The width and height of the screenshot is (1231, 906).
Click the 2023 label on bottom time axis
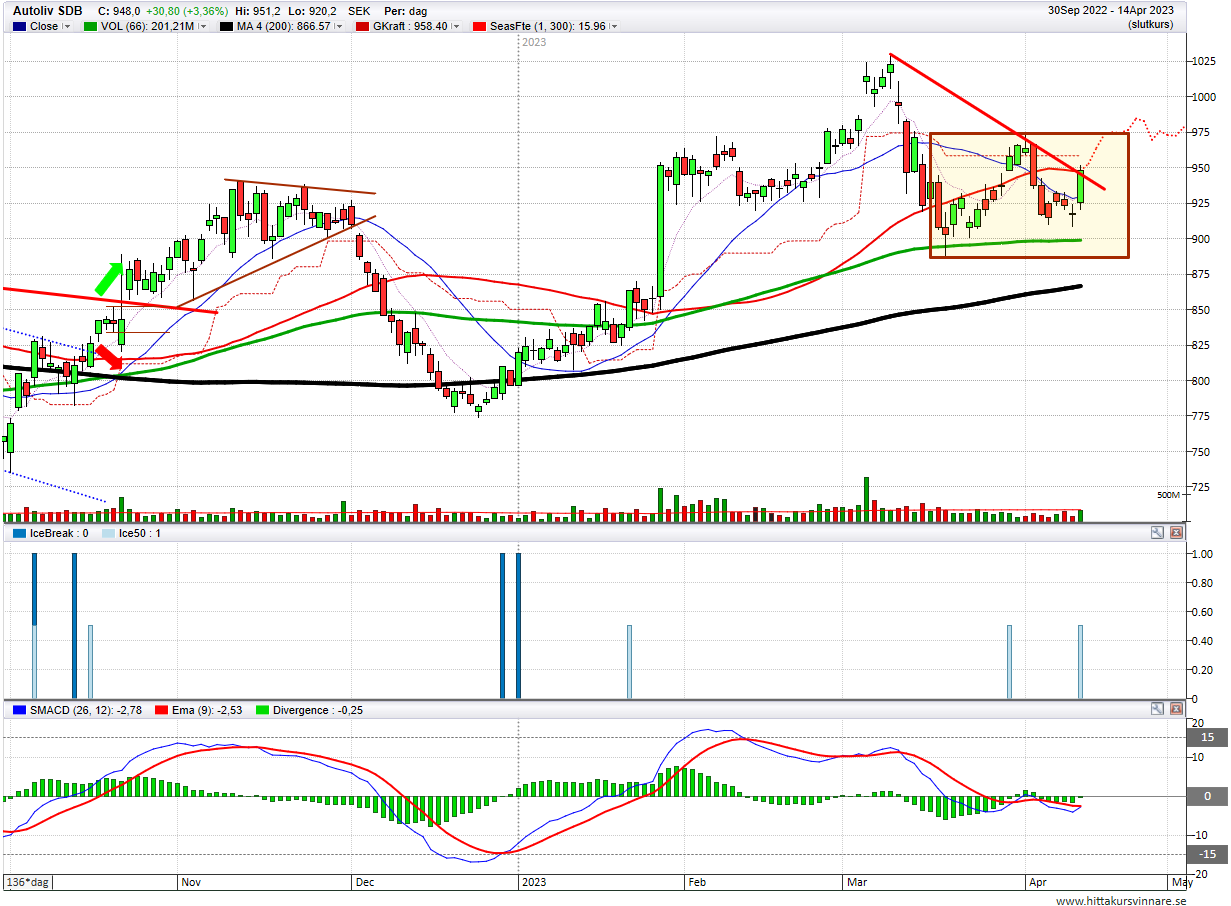pos(534,883)
